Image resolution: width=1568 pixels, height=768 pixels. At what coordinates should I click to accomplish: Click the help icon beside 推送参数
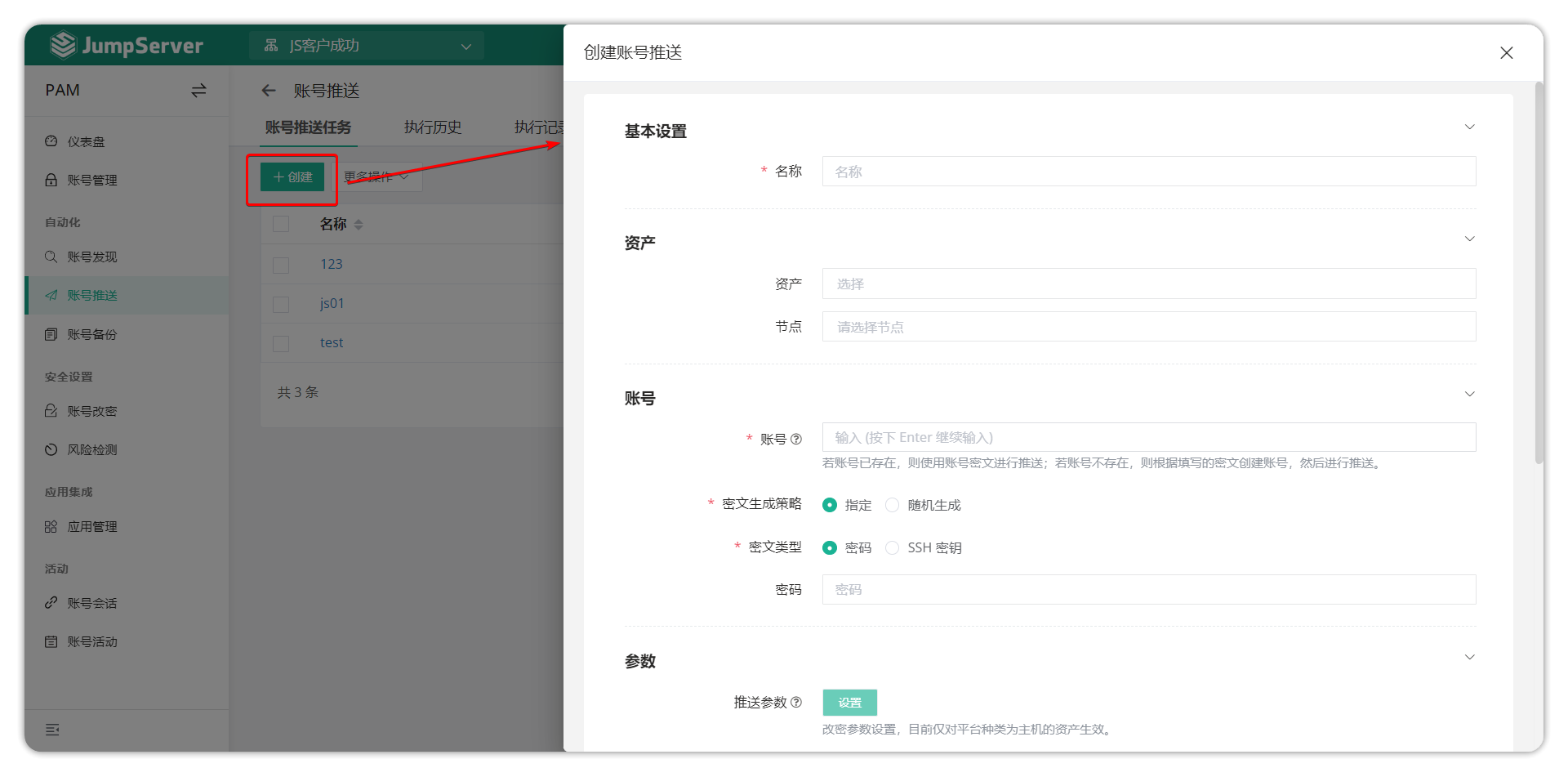tap(796, 702)
